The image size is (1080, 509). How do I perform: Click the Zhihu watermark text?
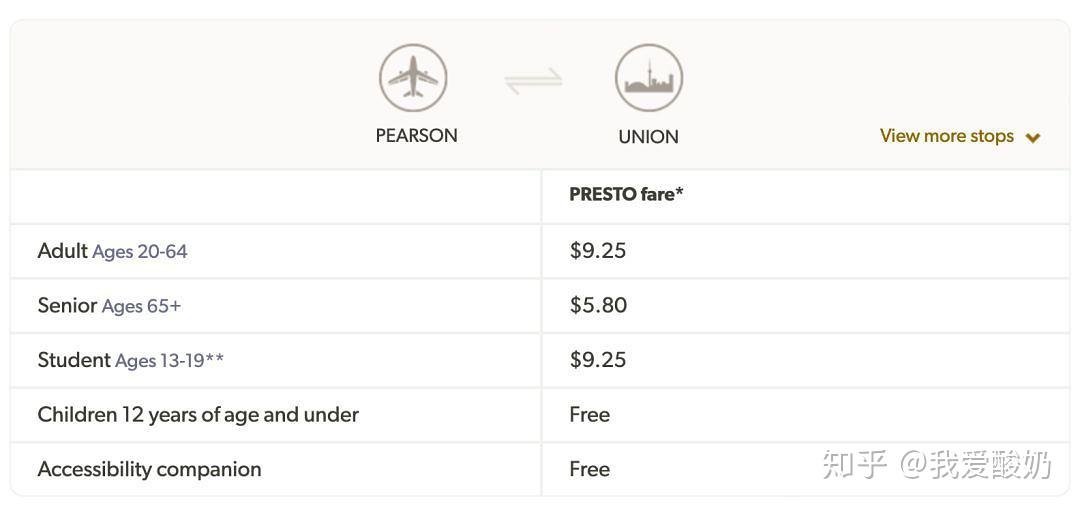pos(937,465)
